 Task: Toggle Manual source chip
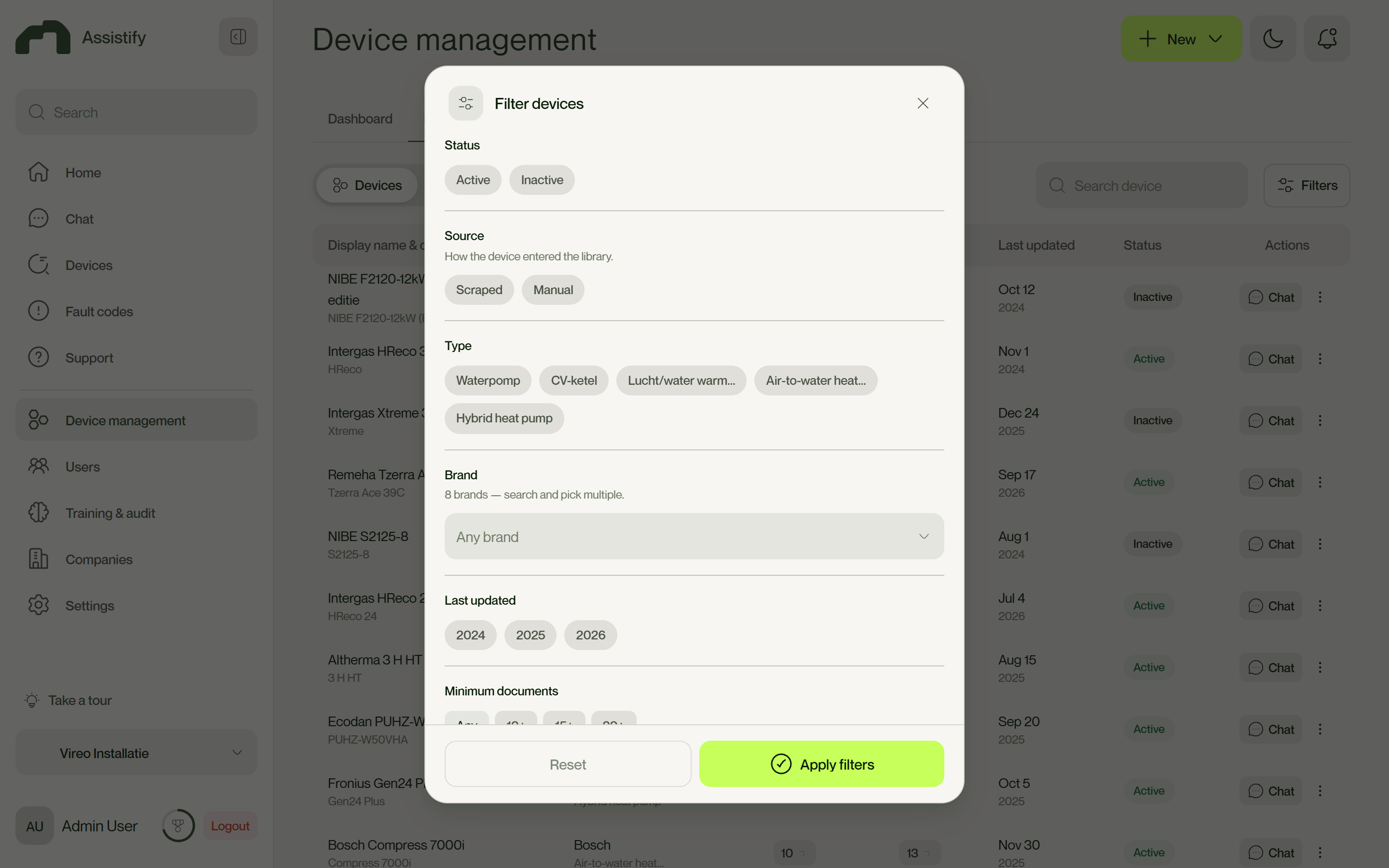tap(553, 290)
